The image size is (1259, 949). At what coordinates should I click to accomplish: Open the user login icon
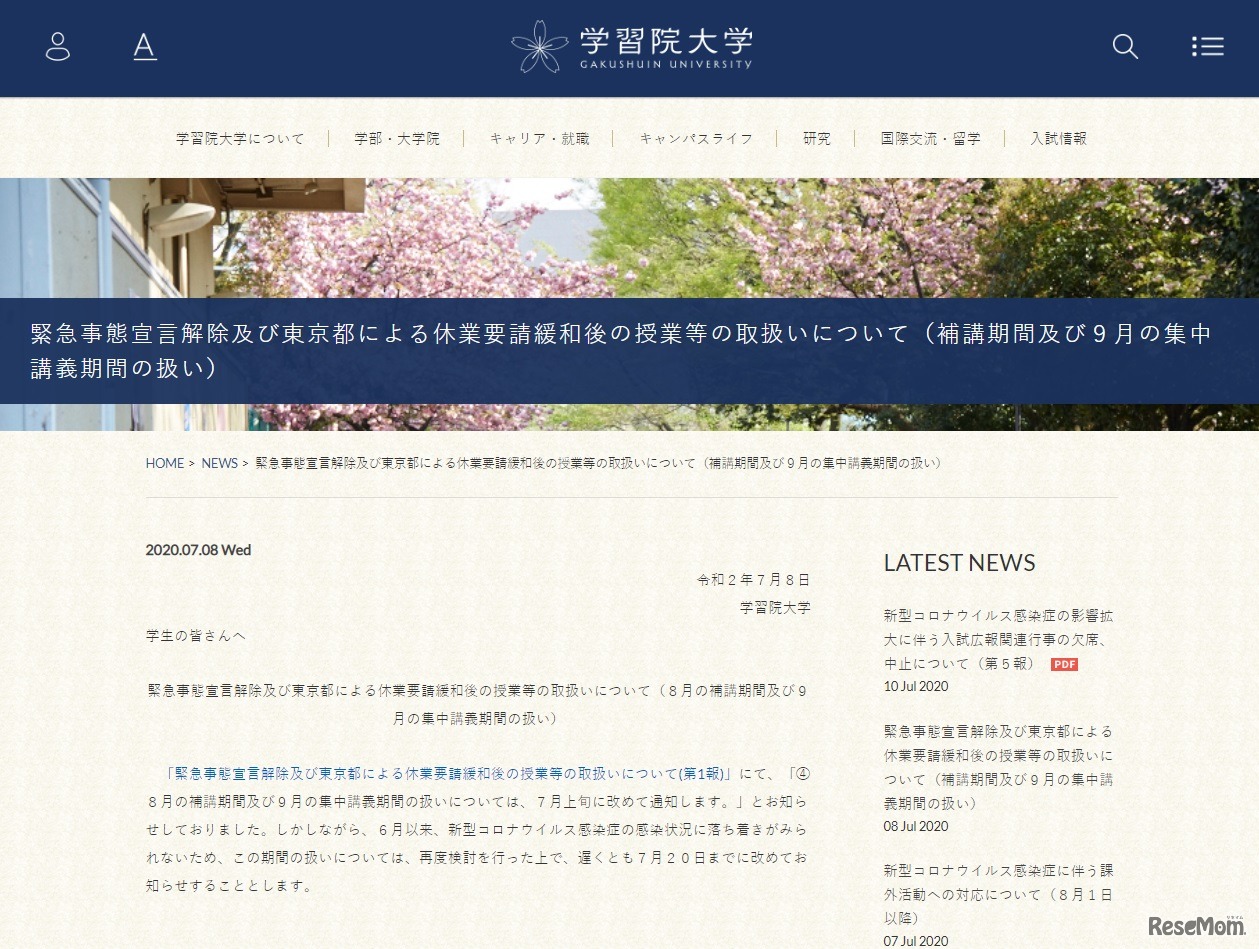tap(57, 46)
